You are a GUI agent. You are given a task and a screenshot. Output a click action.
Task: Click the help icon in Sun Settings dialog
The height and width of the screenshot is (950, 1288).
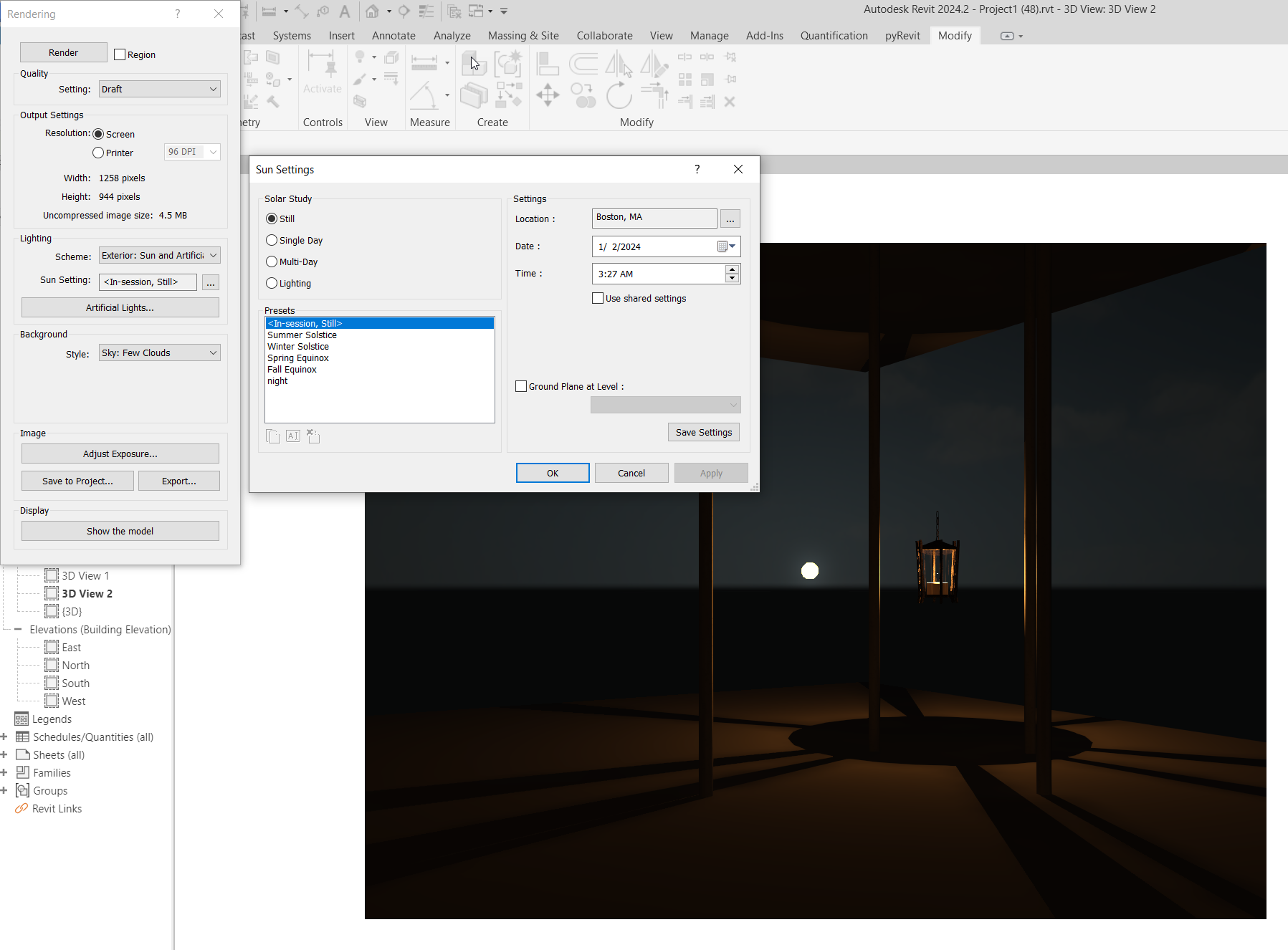point(696,169)
